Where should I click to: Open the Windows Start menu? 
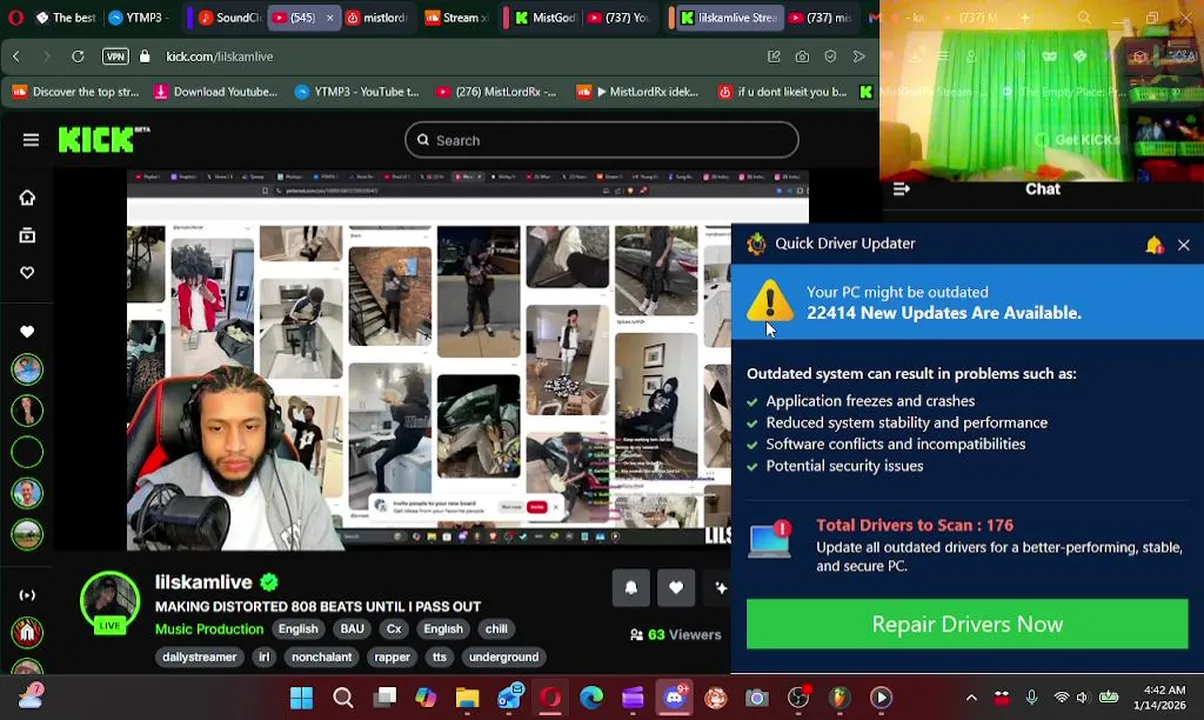coord(301,697)
